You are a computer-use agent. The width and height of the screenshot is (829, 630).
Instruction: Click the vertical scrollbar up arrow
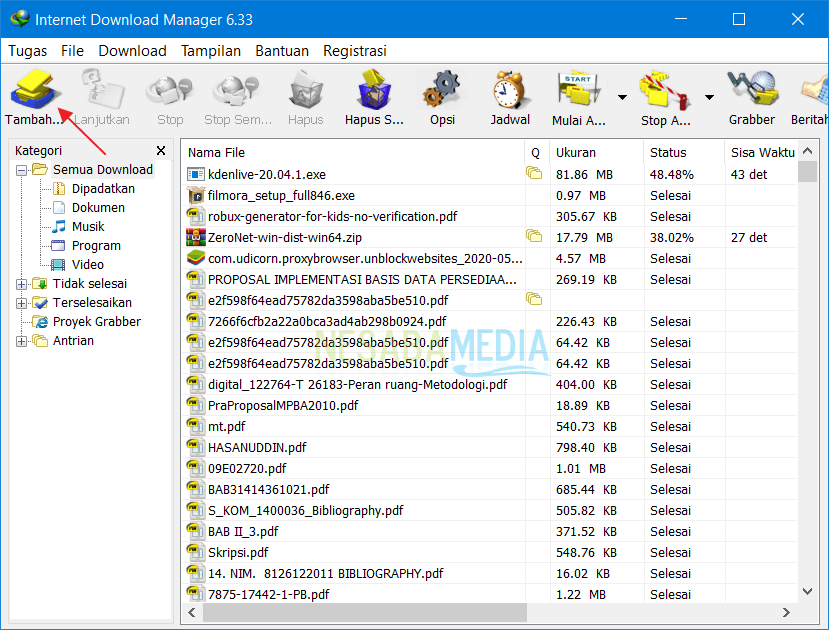[x=807, y=151]
